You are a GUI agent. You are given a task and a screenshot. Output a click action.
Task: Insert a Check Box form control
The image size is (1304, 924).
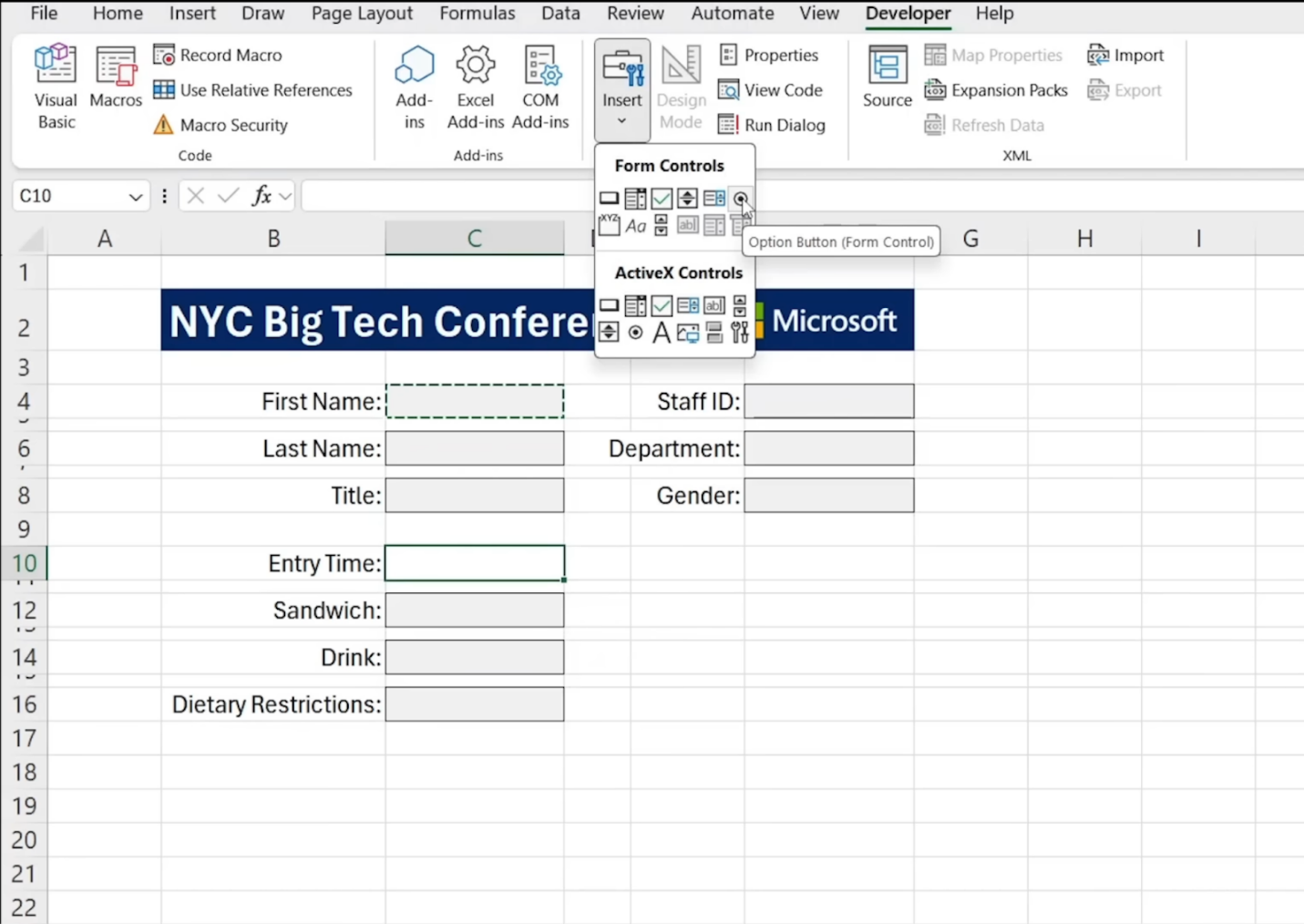[661, 198]
